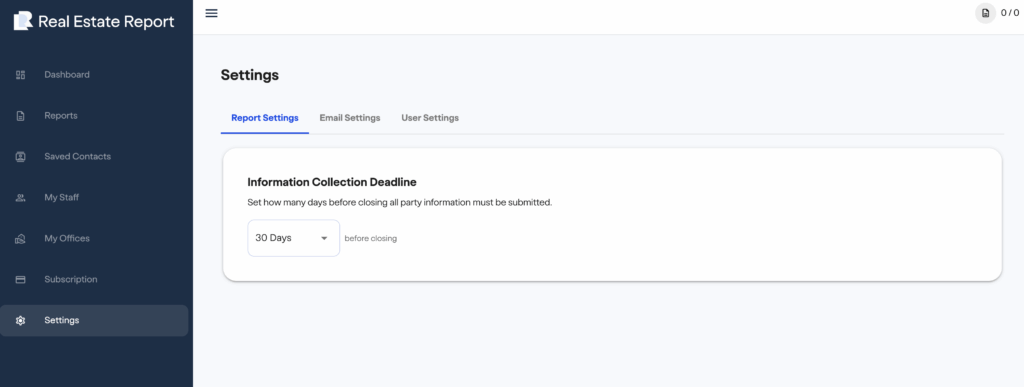The width and height of the screenshot is (1024, 387).
Task: Click the Information Collection Deadline heading
Action: [332, 182]
